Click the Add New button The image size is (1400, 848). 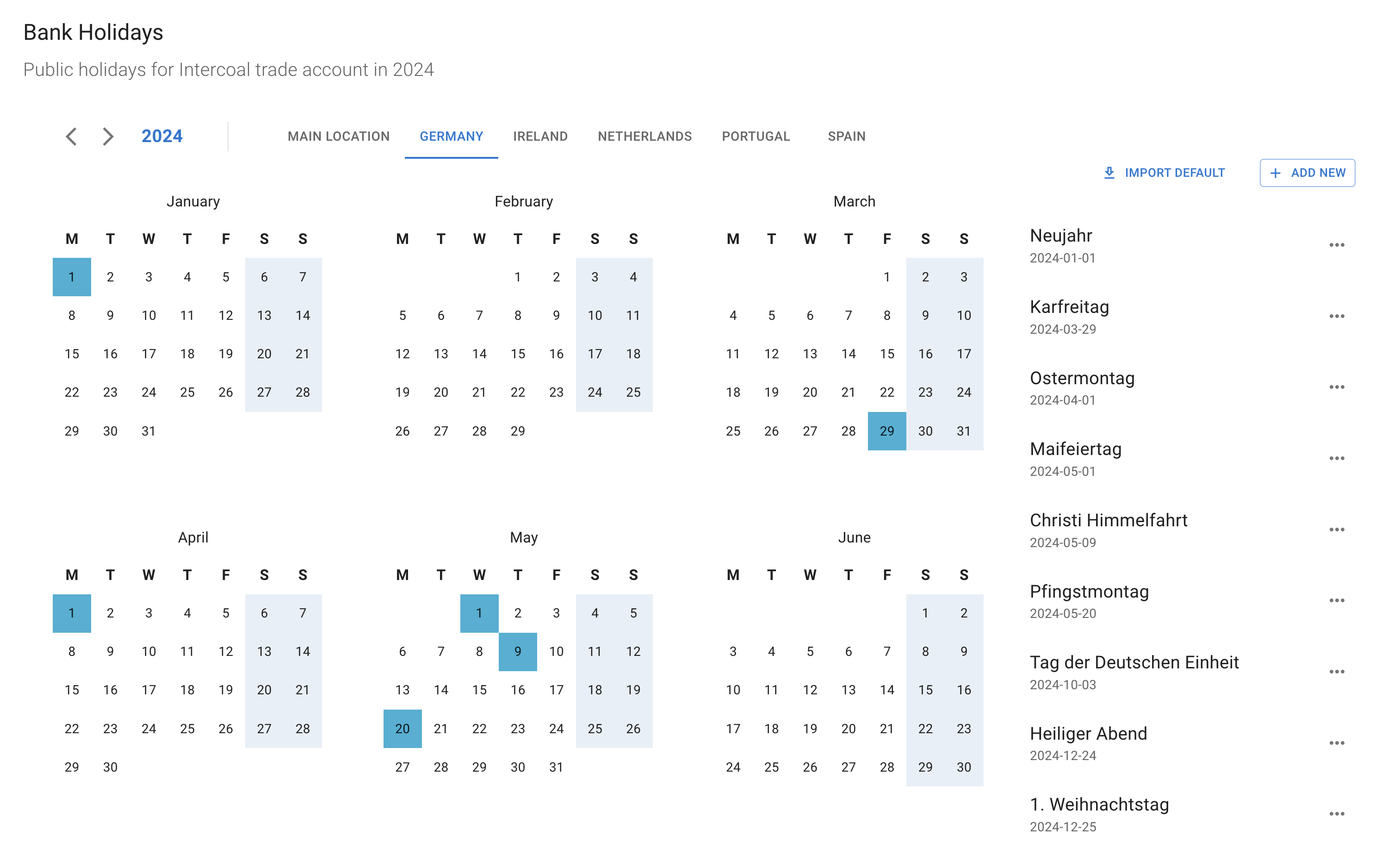[1308, 172]
